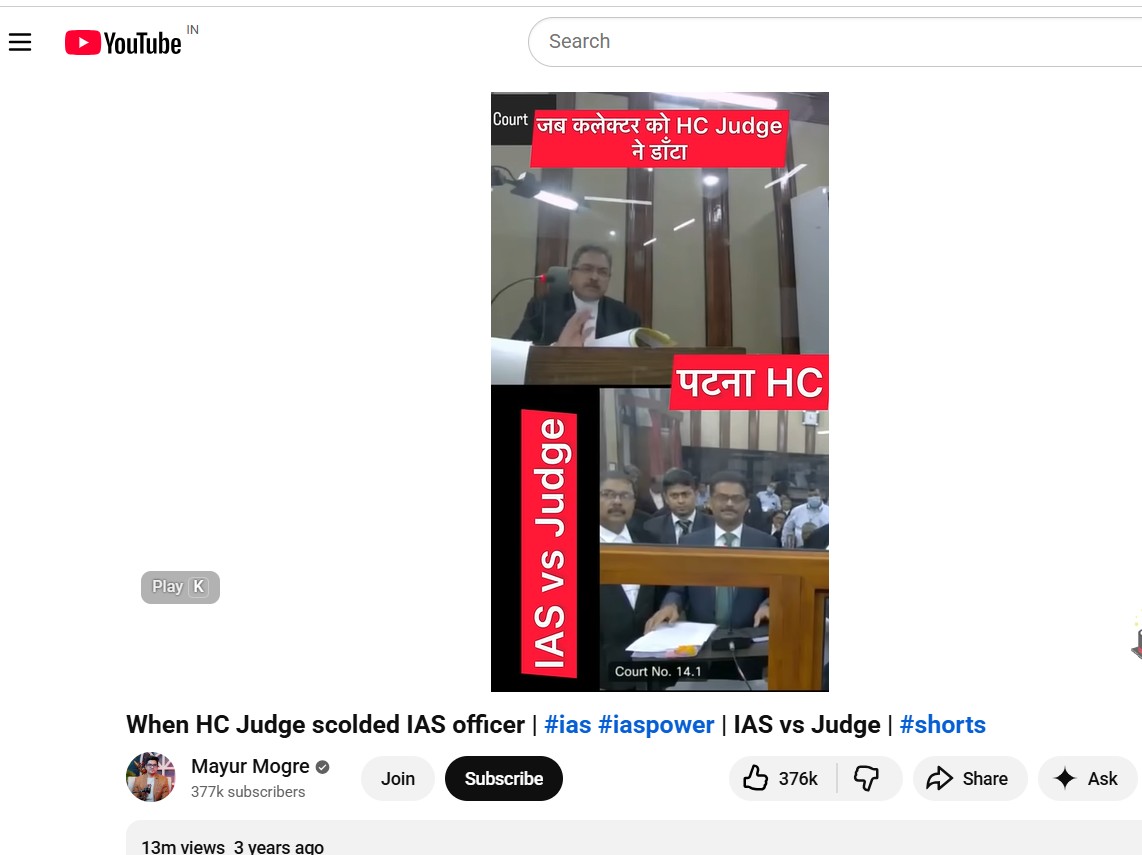The image size is (1142, 855).
Task: Open the #iaspower hashtag link
Action: [x=656, y=725]
